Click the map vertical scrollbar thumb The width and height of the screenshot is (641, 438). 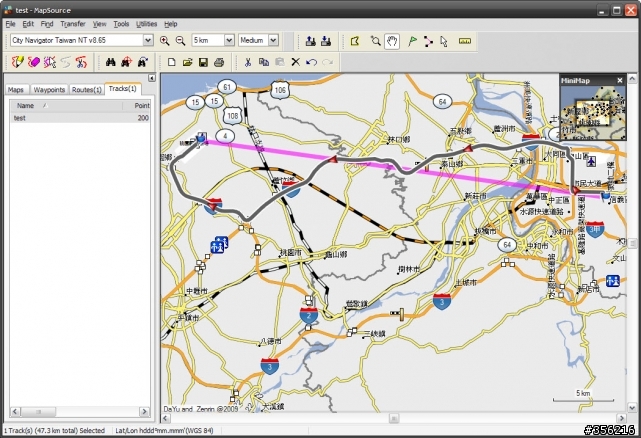632,243
